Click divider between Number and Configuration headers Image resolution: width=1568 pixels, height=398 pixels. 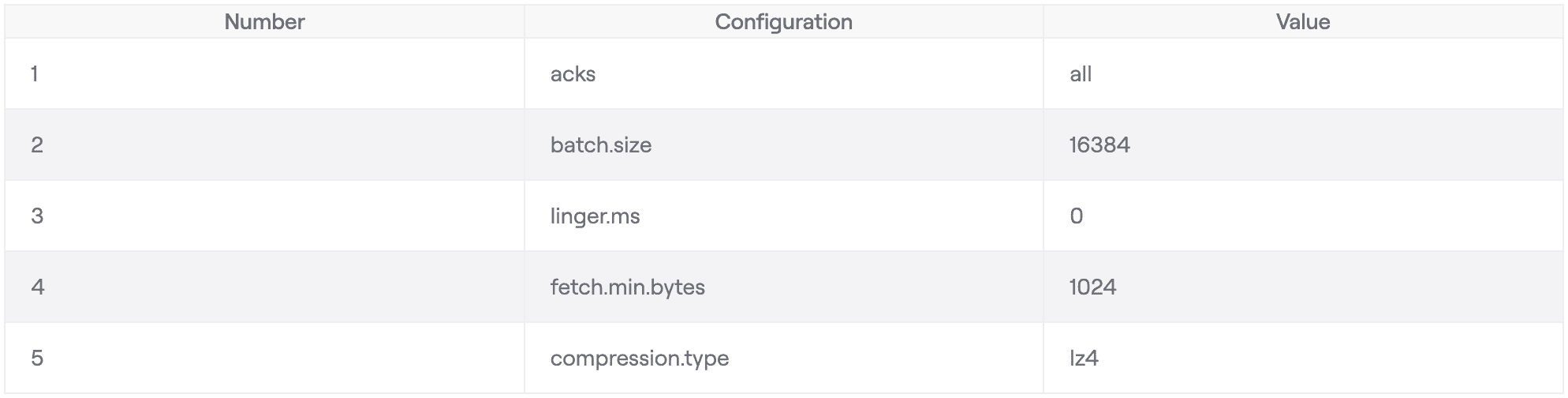point(525,22)
